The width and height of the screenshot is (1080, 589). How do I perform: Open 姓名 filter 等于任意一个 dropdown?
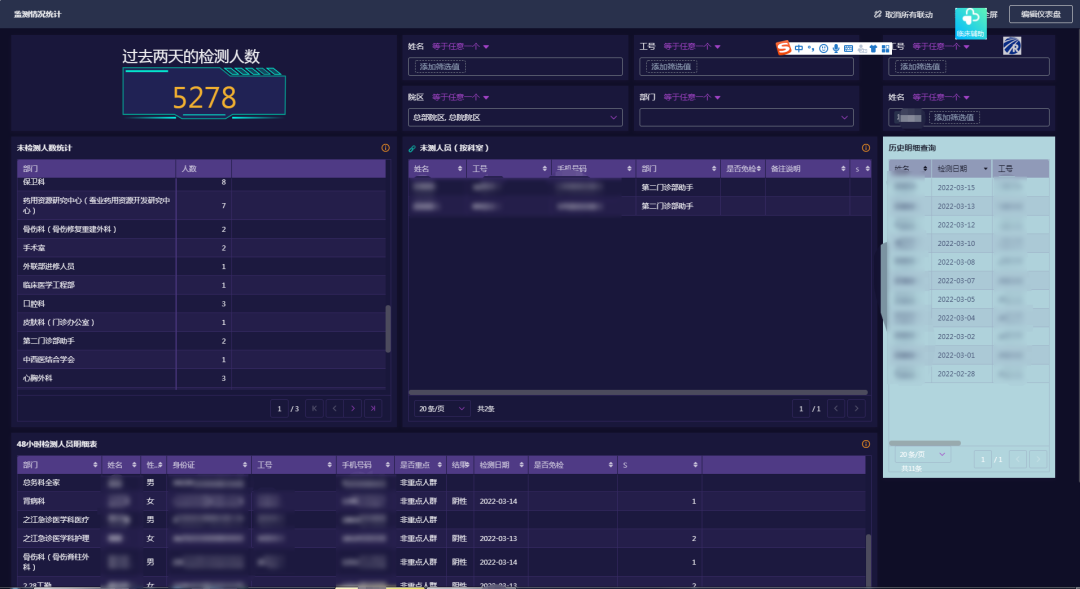(x=460, y=47)
